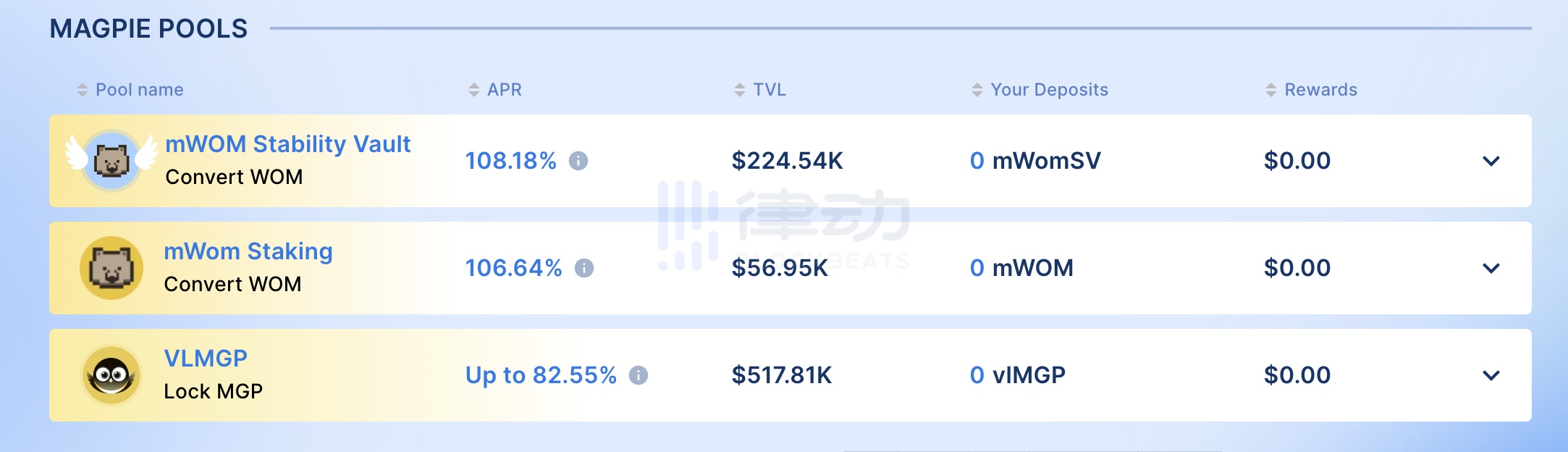
Task: Click the mWOM Stability Vault winged wombat icon
Action: [111, 160]
